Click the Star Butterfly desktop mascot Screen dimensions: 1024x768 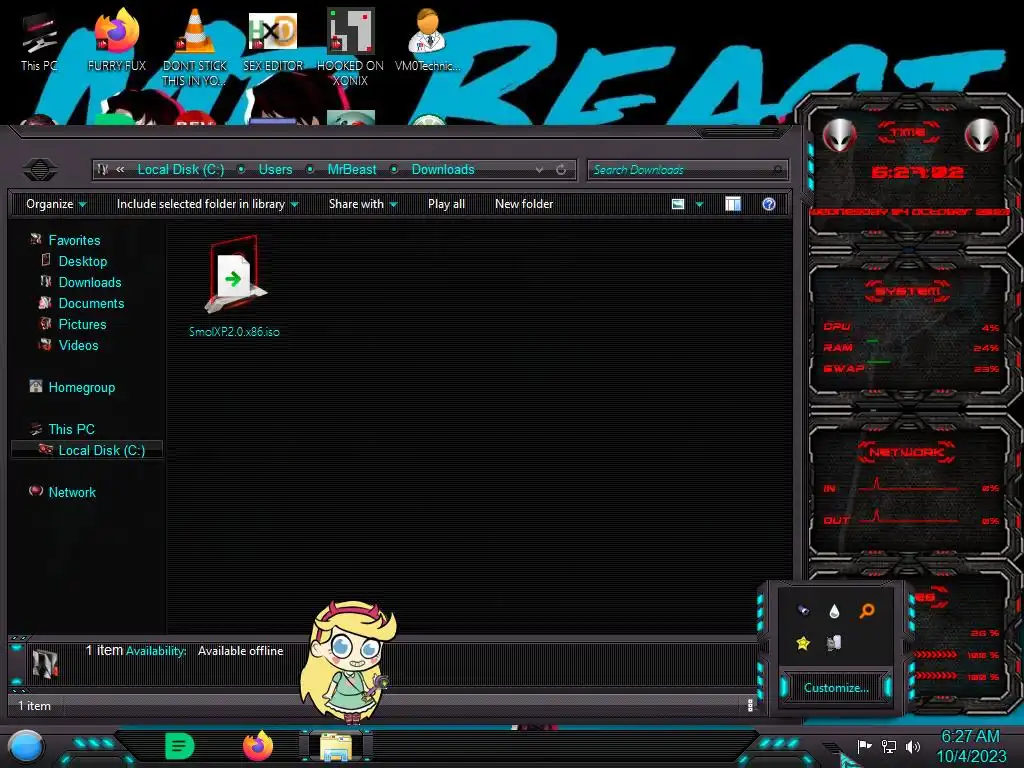click(x=349, y=660)
